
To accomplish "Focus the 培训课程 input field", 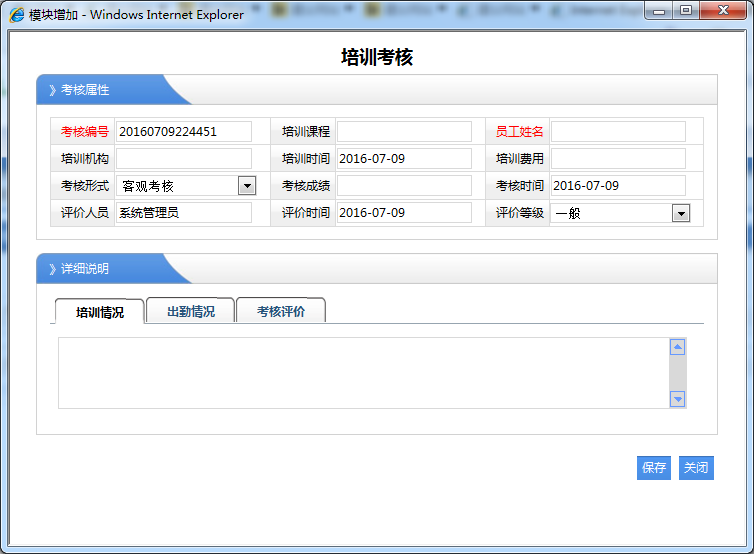I will tap(404, 132).
